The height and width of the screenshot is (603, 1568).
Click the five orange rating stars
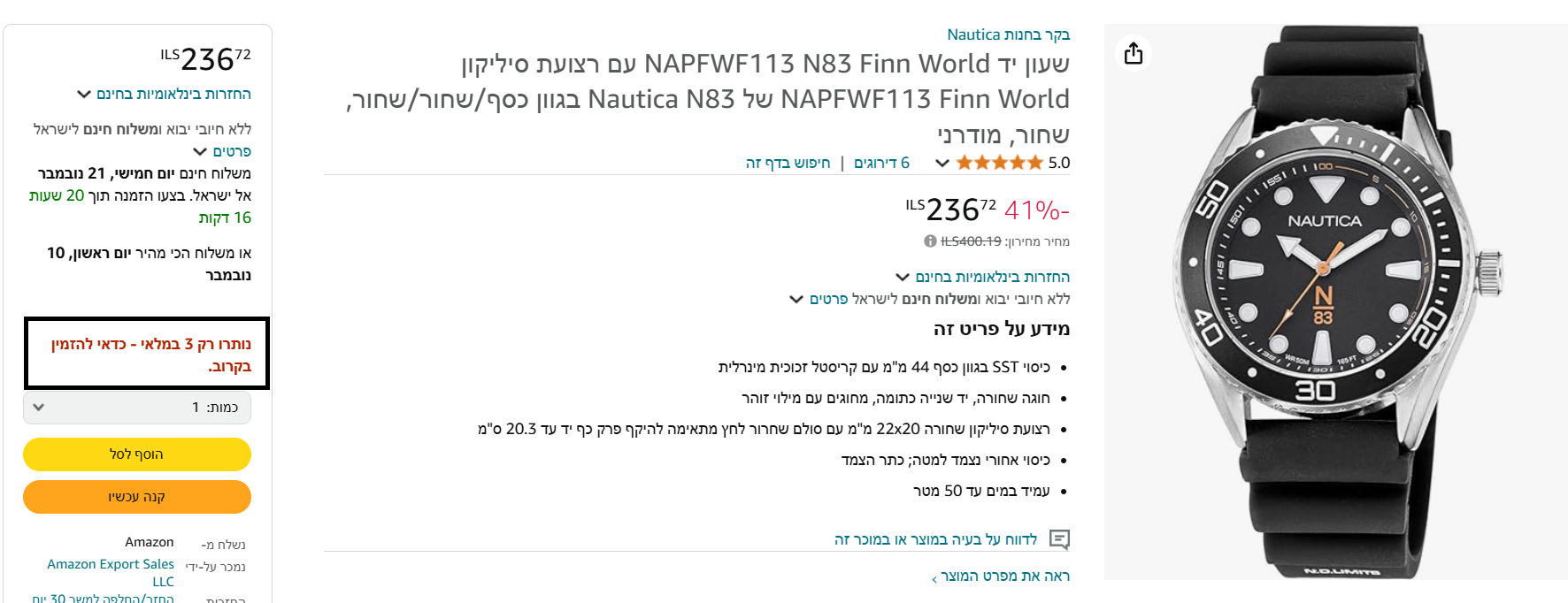(999, 163)
